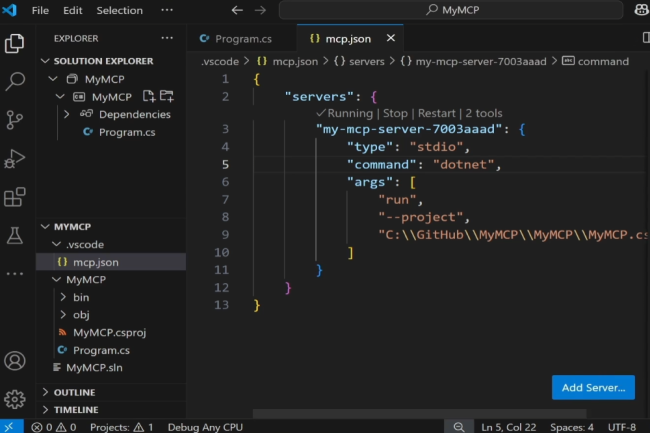The image size is (650, 433).
Task: Open the Extensions view
Action: (x=15, y=197)
